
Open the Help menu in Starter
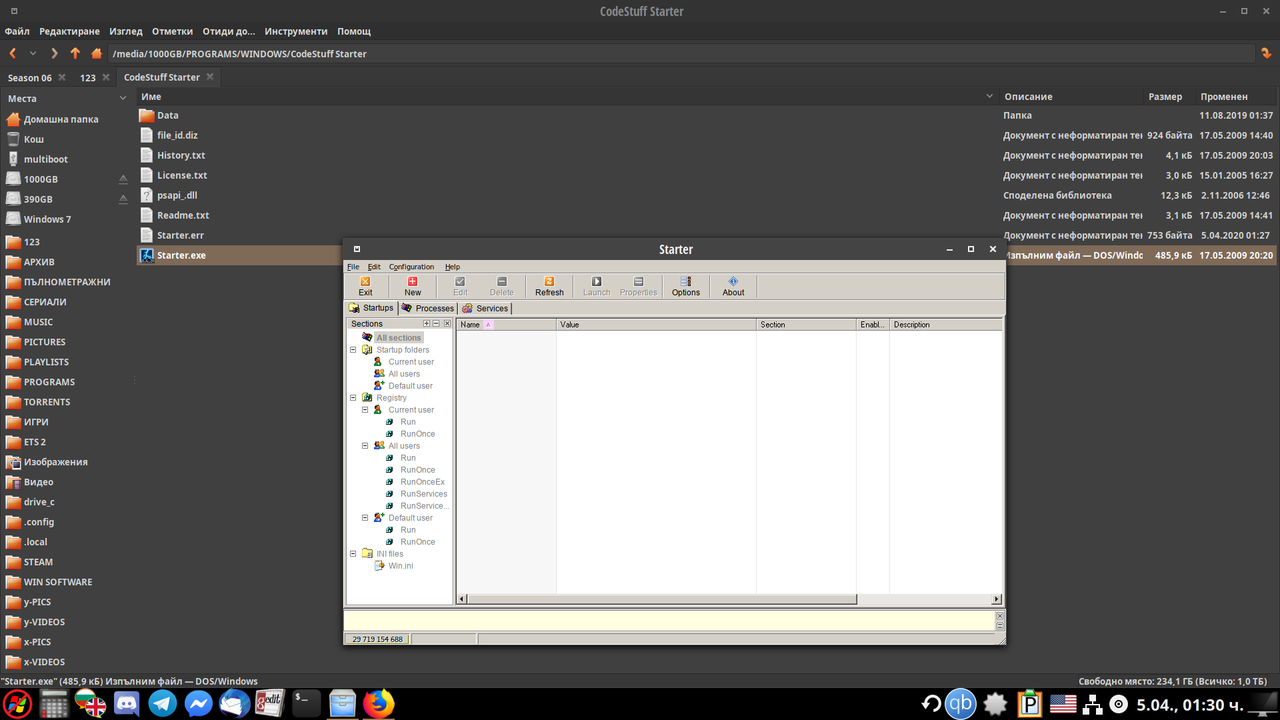452,267
